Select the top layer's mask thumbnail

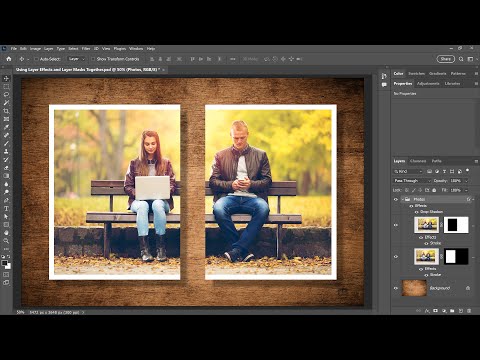pyautogui.click(x=456, y=225)
